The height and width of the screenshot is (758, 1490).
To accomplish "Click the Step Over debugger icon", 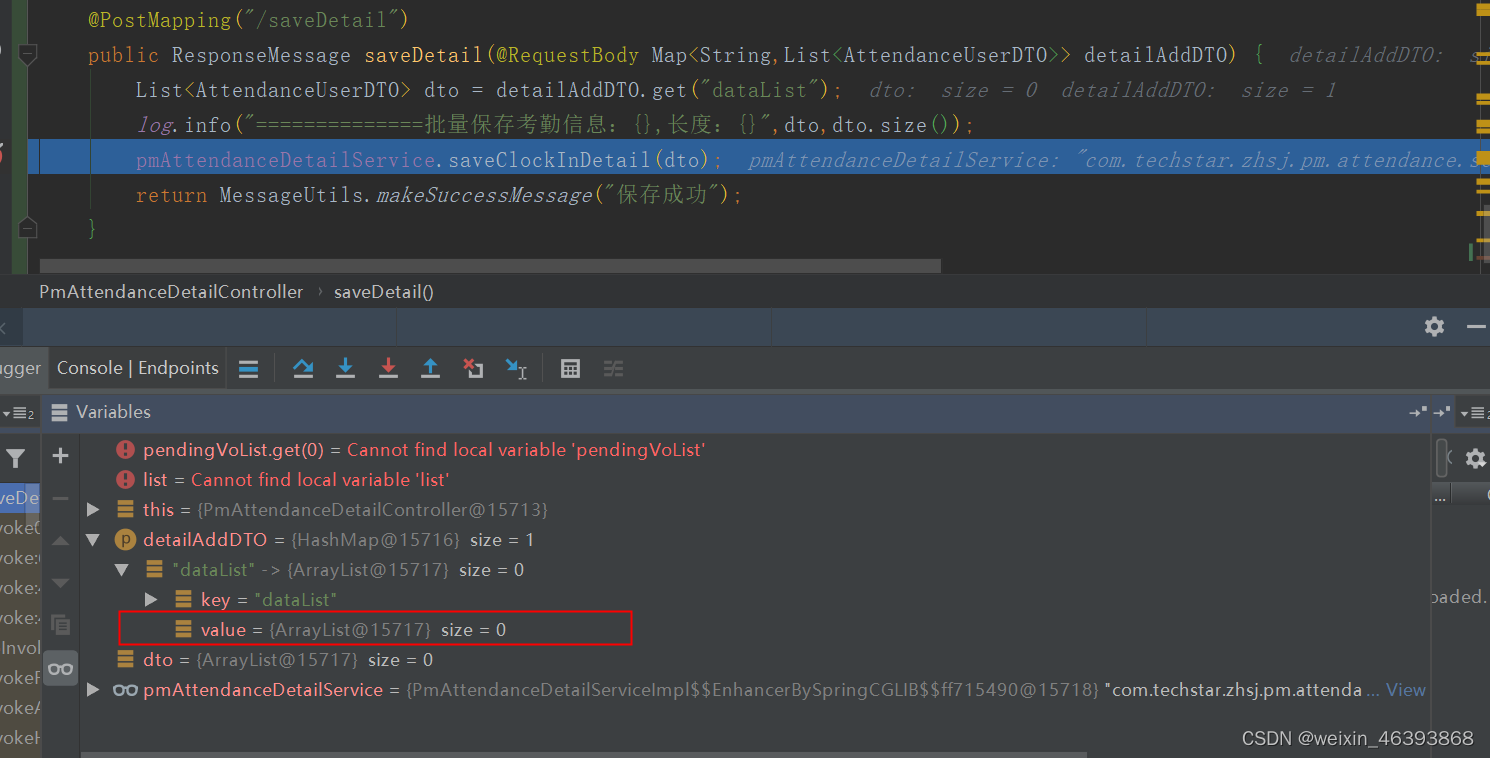I will pos(303,368).
